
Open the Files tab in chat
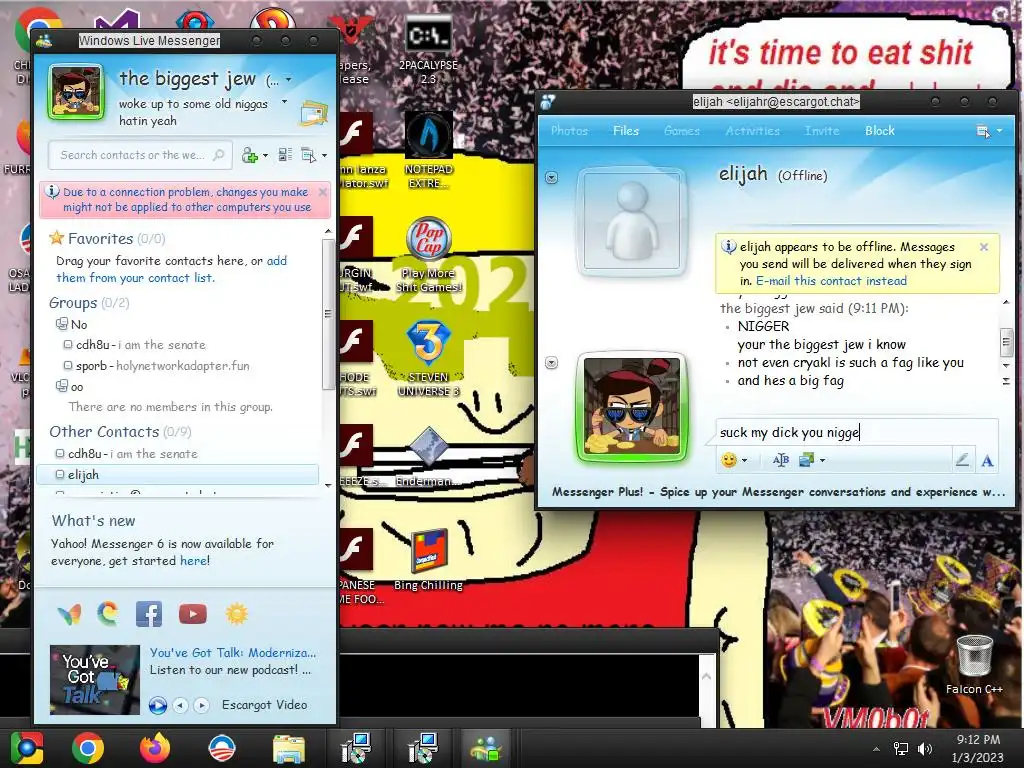[x=626, y=131]
